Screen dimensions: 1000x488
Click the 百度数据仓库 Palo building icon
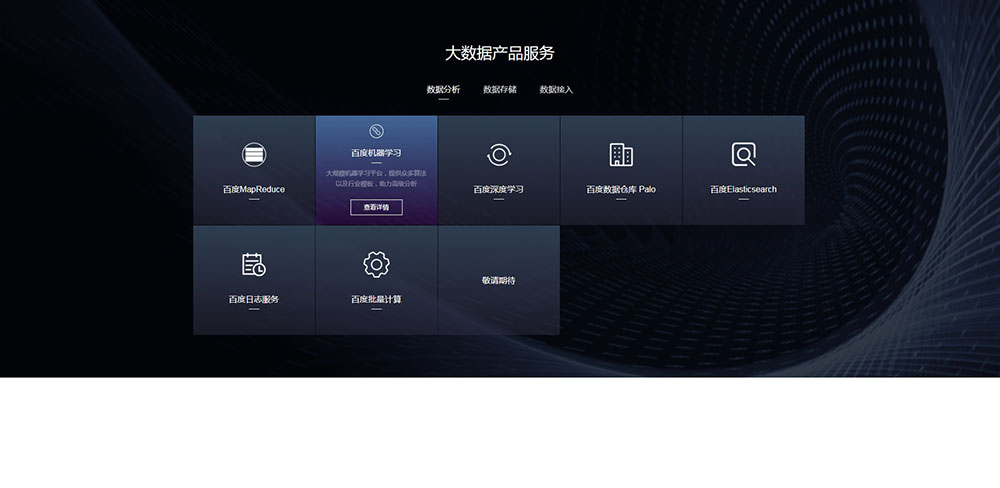click(x=621, y=154)
